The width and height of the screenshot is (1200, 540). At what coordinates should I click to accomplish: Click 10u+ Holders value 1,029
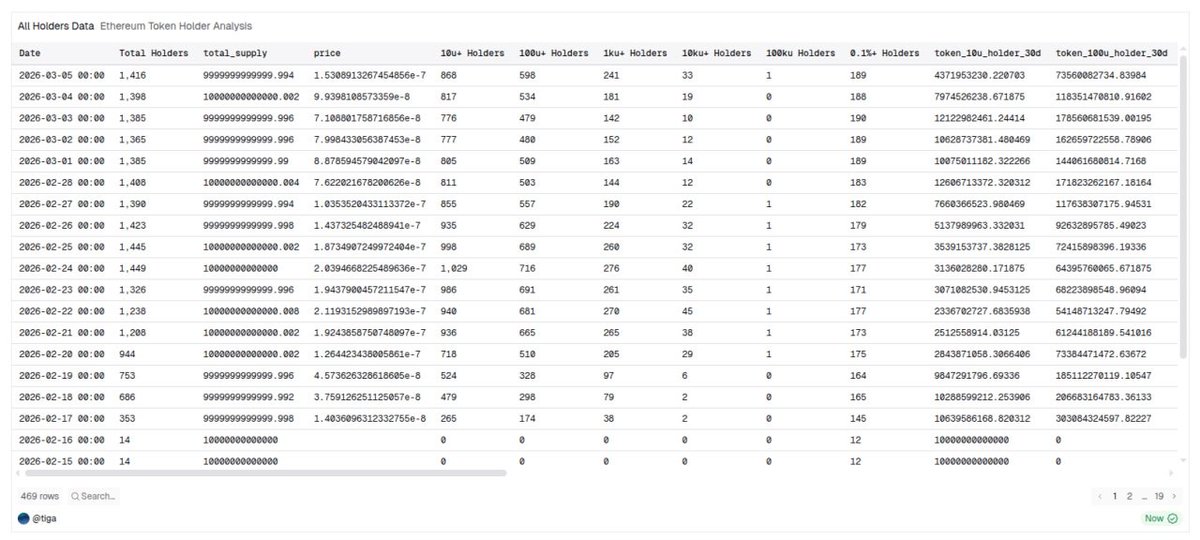point(454,268)
